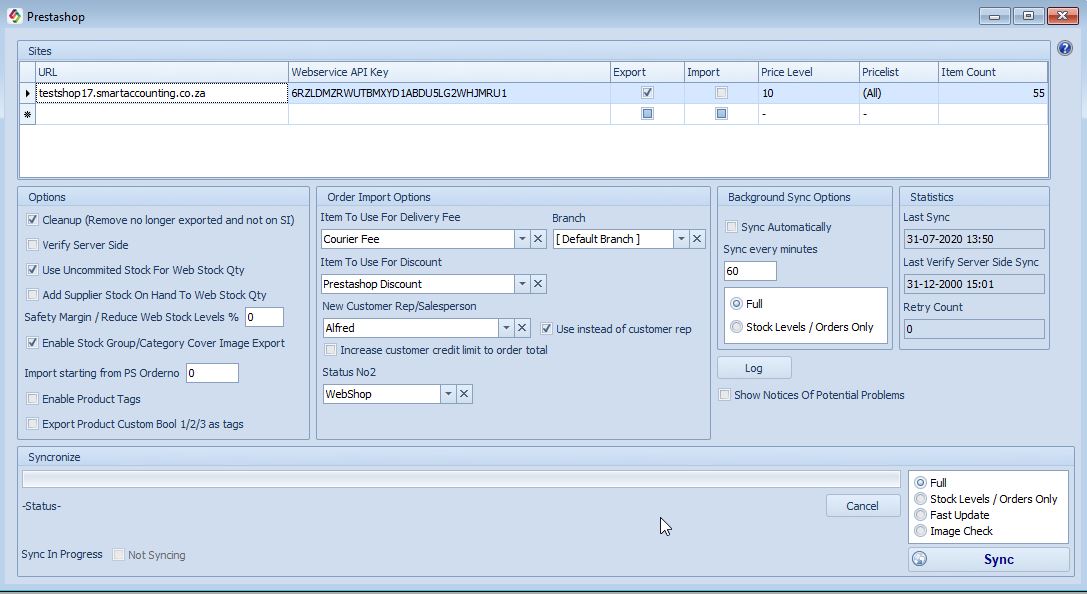Open the help icon beside Sites panel
This screenshot has width=1087, height=594.
pyautogui.click(x=1065, y=48)
